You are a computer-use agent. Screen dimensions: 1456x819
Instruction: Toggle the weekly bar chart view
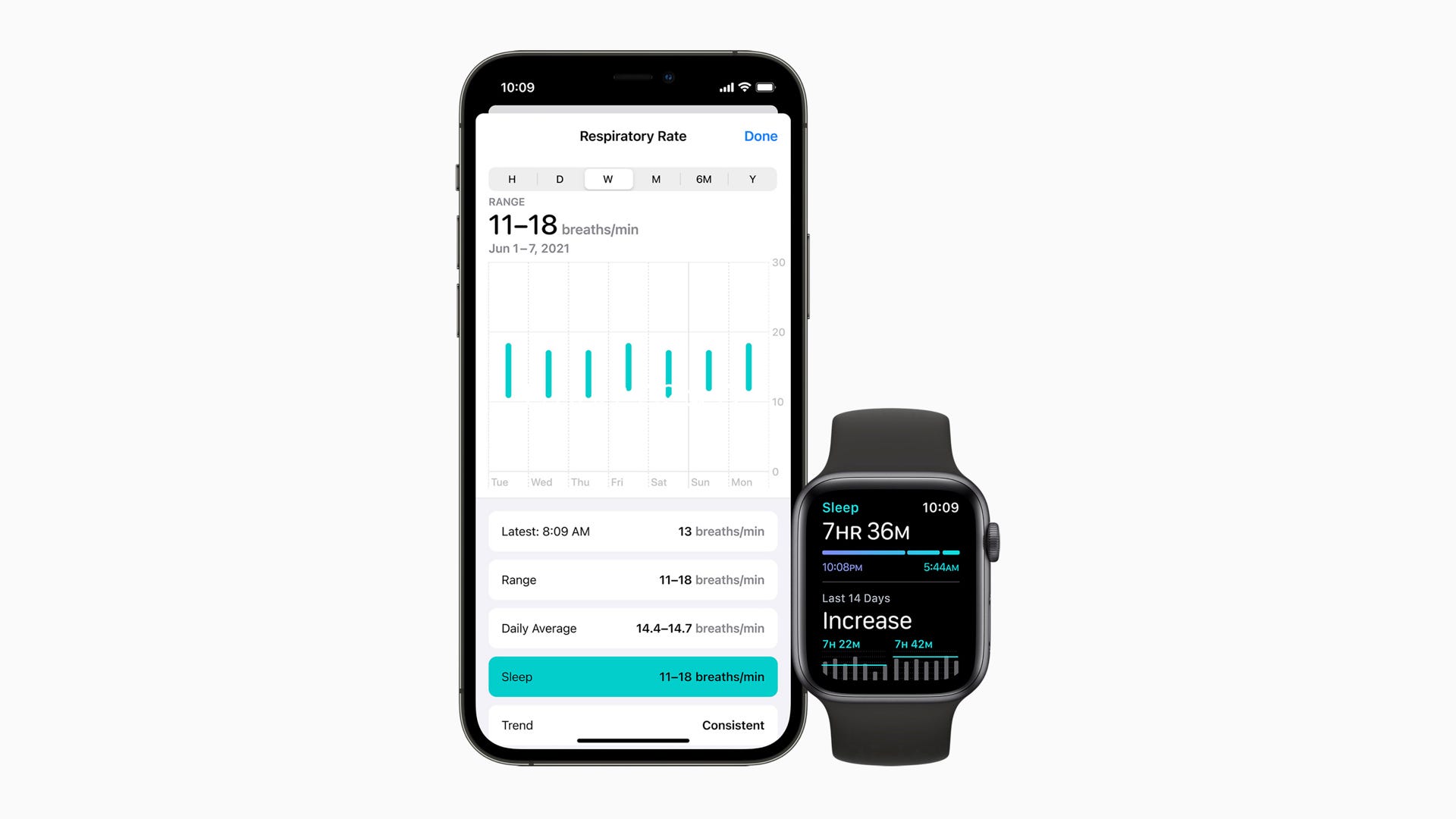click(608, 179)
